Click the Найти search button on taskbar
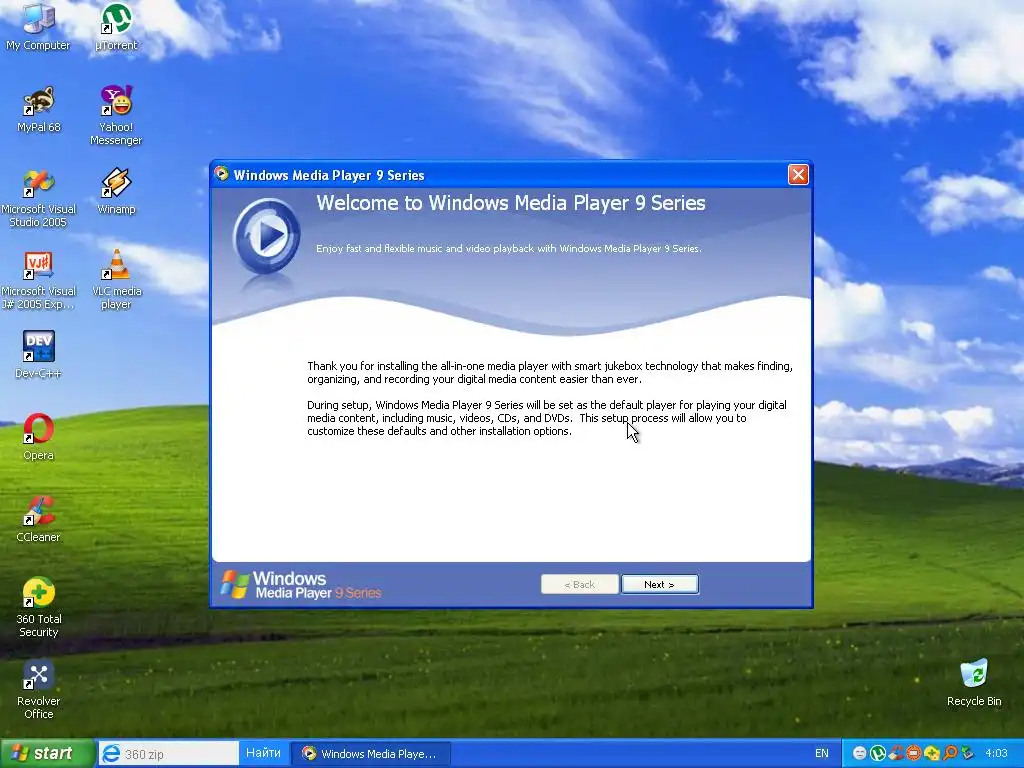Viewport: 1024px width, 768px height. (x=263, y=753)
